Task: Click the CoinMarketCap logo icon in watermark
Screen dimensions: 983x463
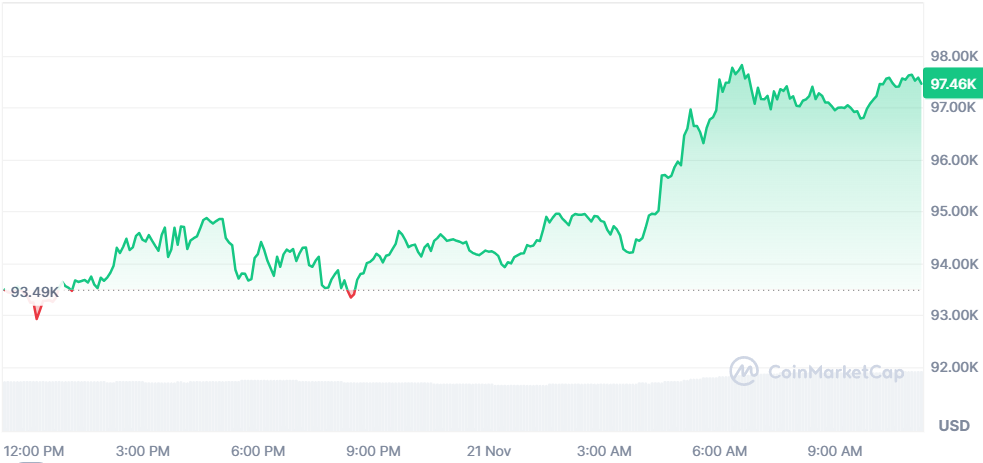Action: pyautogui.click(x=744, y=371)
